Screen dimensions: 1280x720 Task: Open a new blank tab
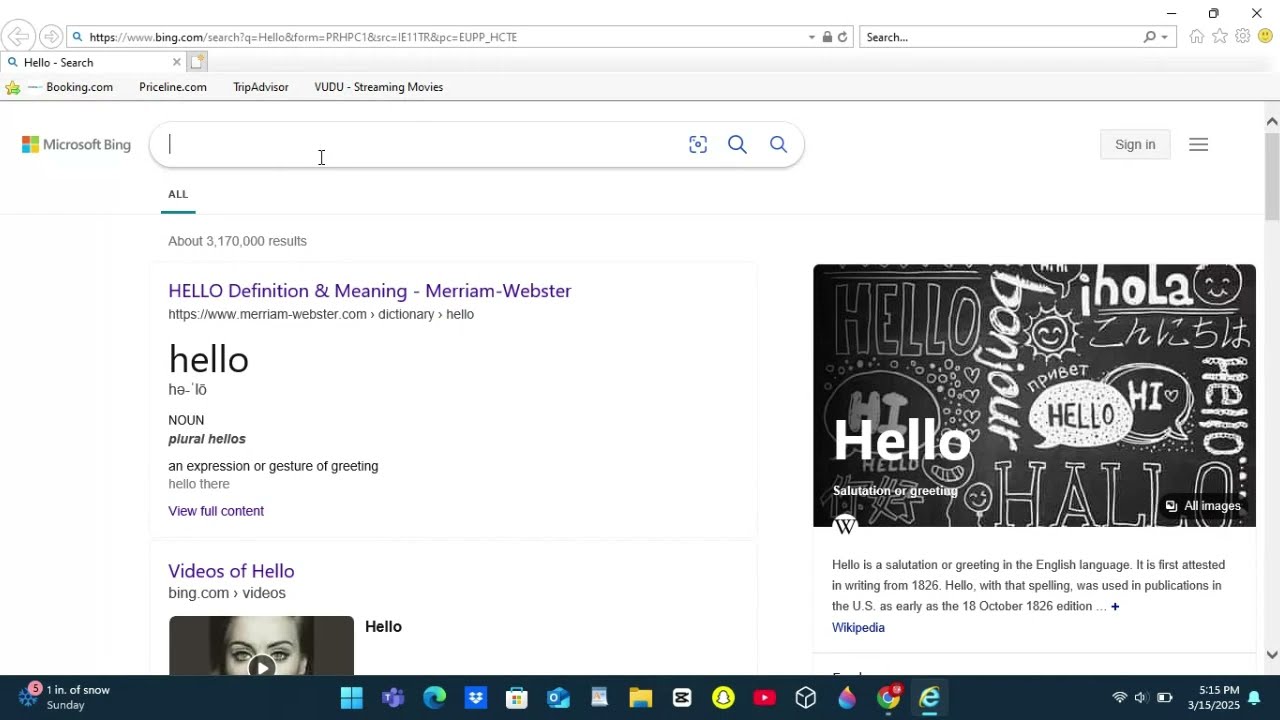coord(198,62)
